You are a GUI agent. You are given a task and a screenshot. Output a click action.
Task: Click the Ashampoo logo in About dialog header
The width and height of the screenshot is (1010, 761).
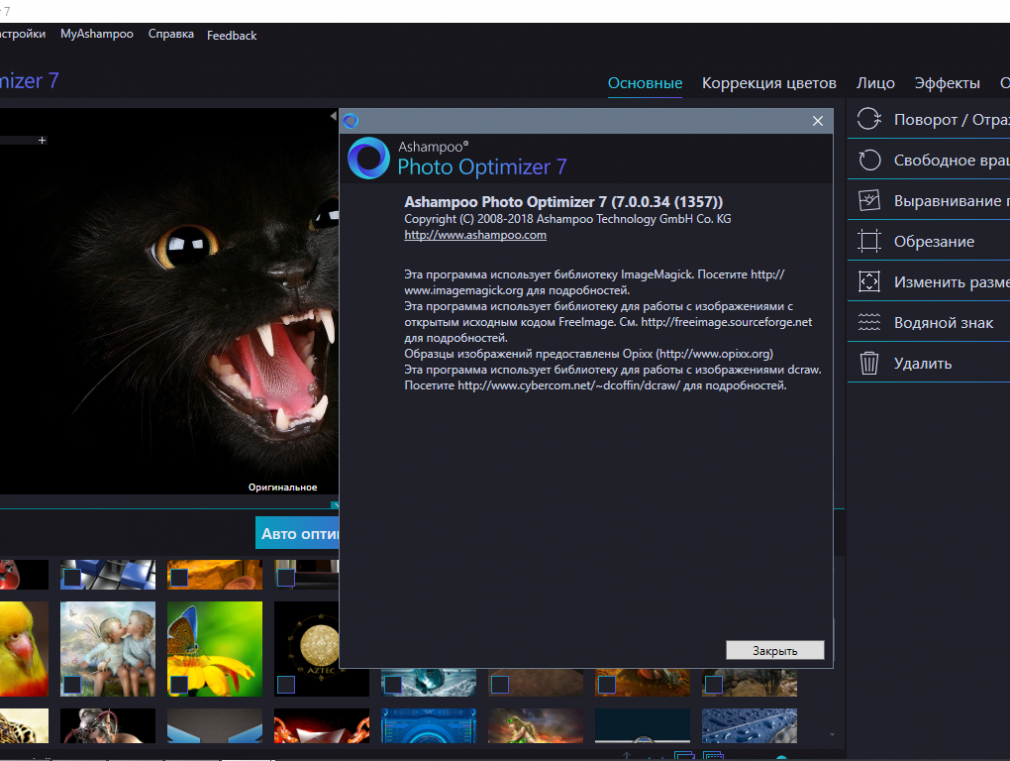pyautogui.click(x=368, y=158)
